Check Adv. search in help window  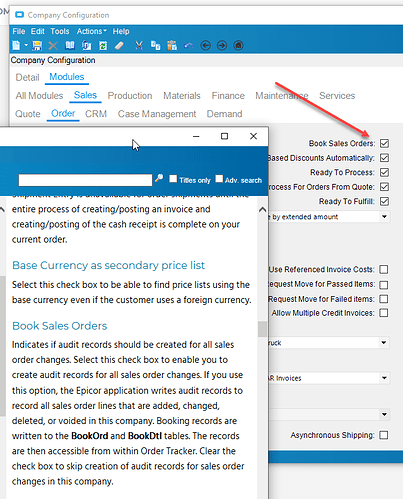pos(219,179)
